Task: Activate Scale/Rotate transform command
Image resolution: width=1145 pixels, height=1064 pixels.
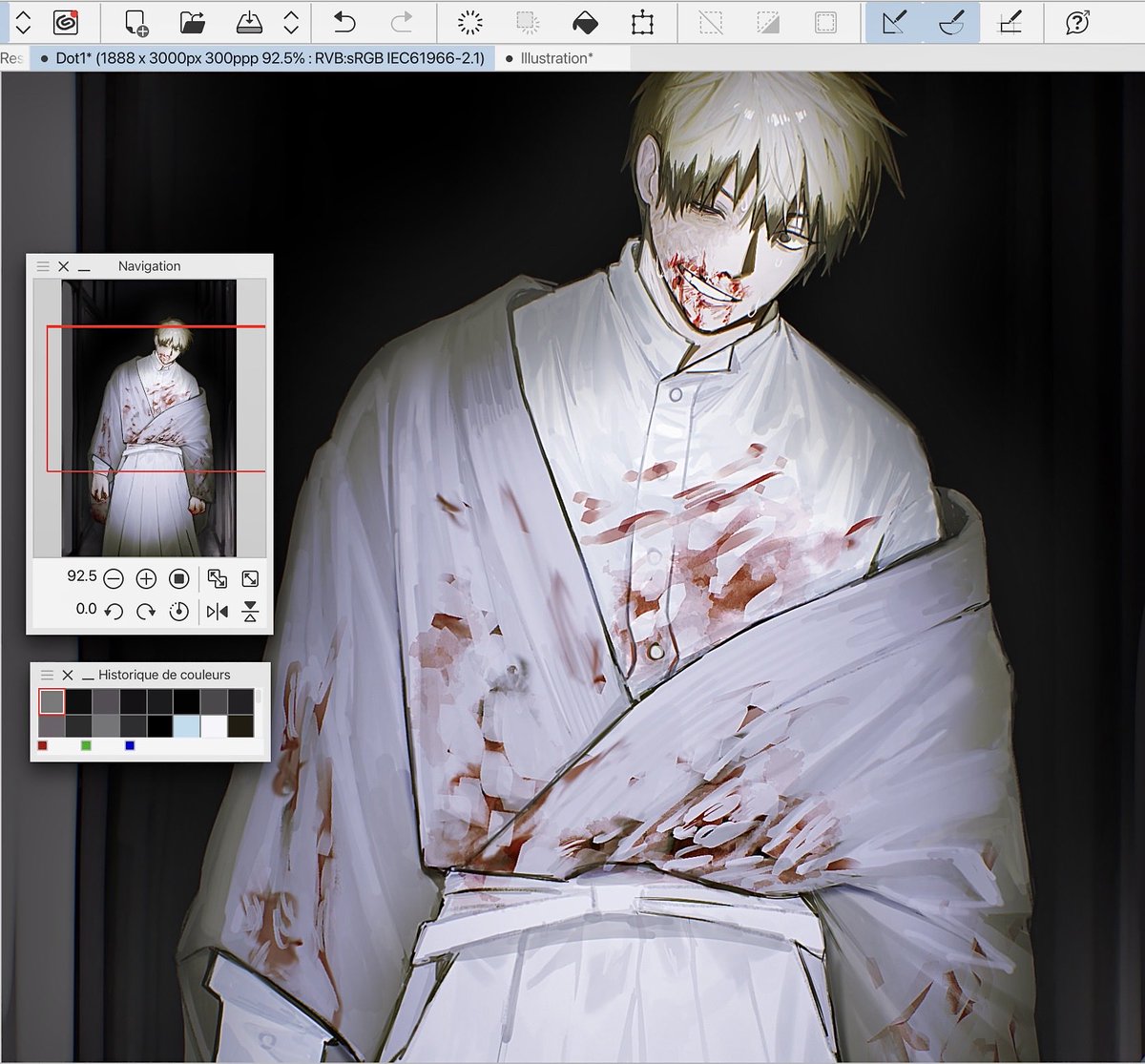Action: point(643,22)
